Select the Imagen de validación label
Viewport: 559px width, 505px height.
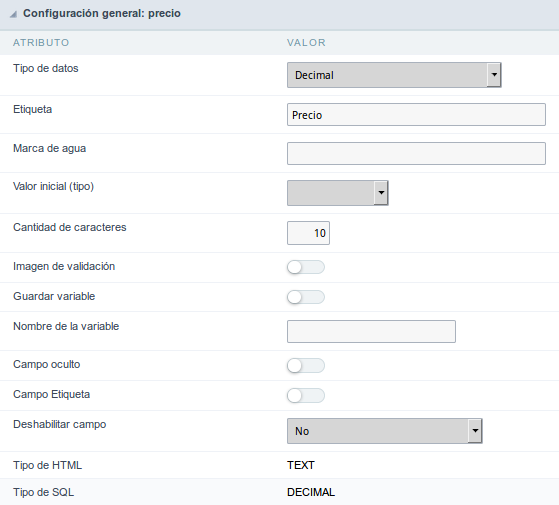(x=64, y=266)
